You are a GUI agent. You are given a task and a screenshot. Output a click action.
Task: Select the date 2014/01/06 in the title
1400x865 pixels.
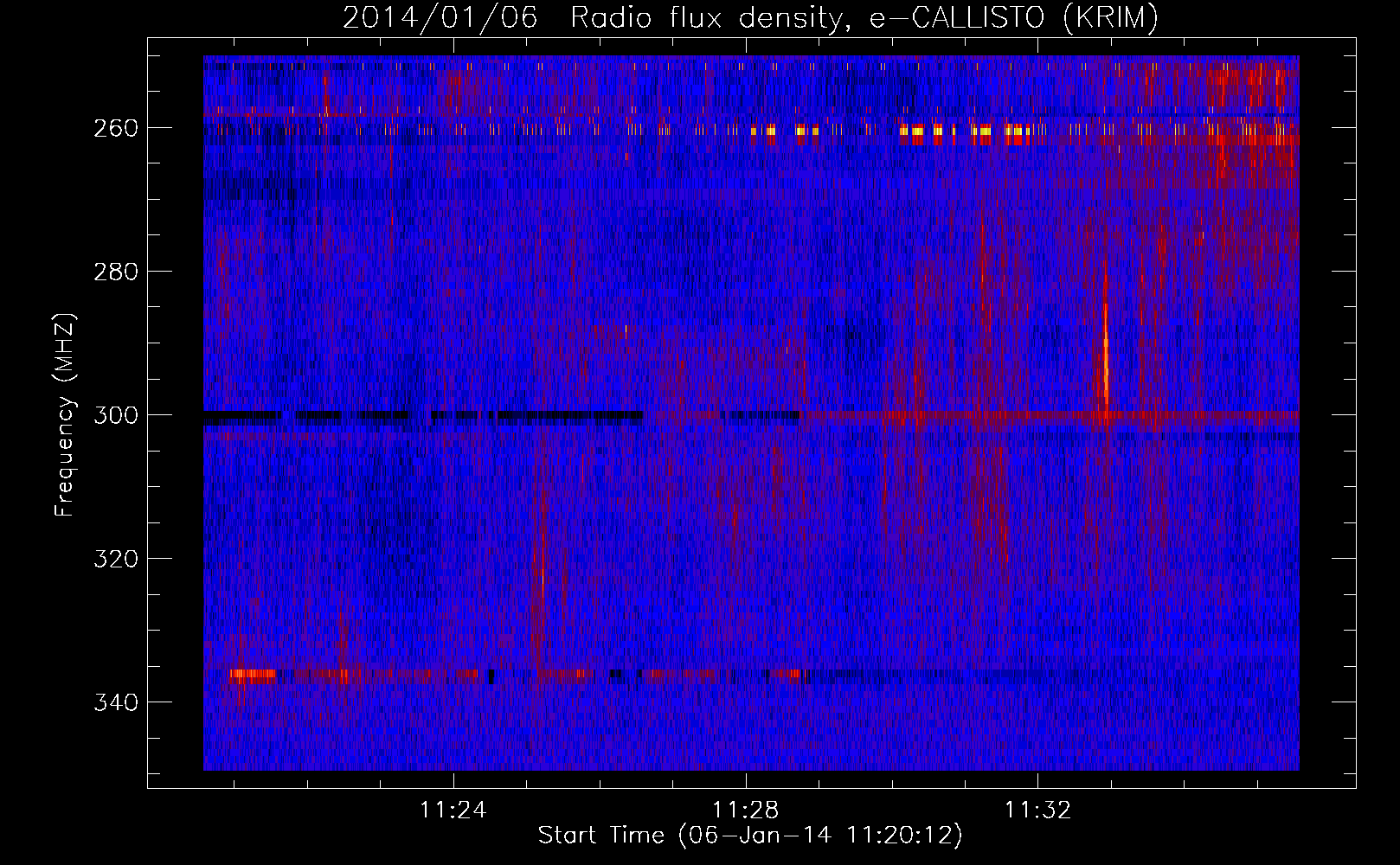tap(440, 17)
